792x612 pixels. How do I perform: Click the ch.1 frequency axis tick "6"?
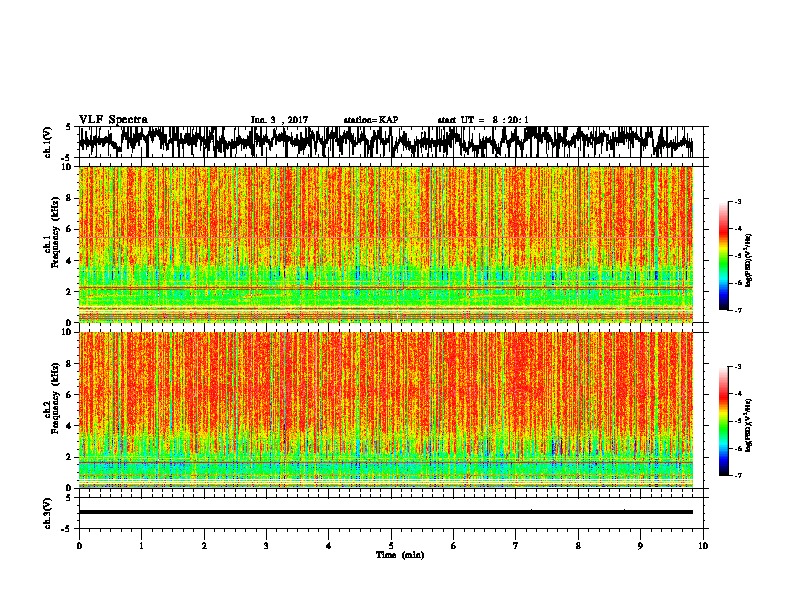(69, 229)
